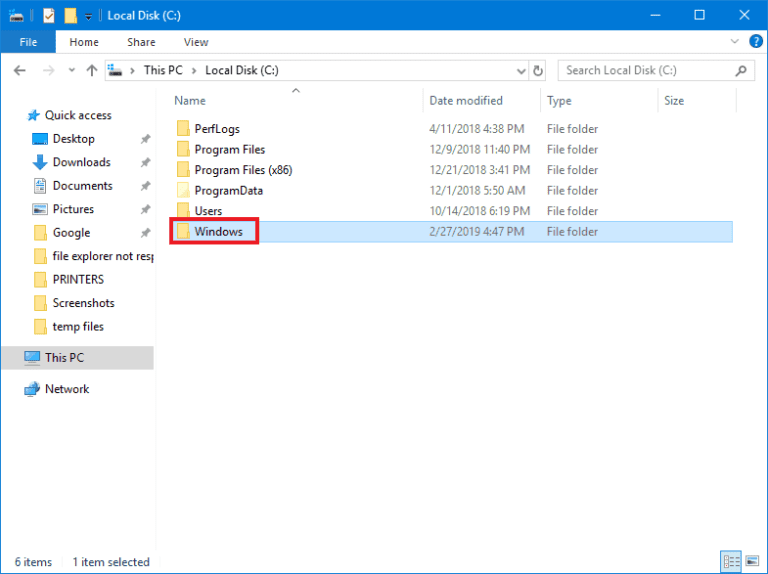Viewport: 768px width, 574px height.
Task: Select This PC in navigation pane
Action: click(x=77, y=358)
